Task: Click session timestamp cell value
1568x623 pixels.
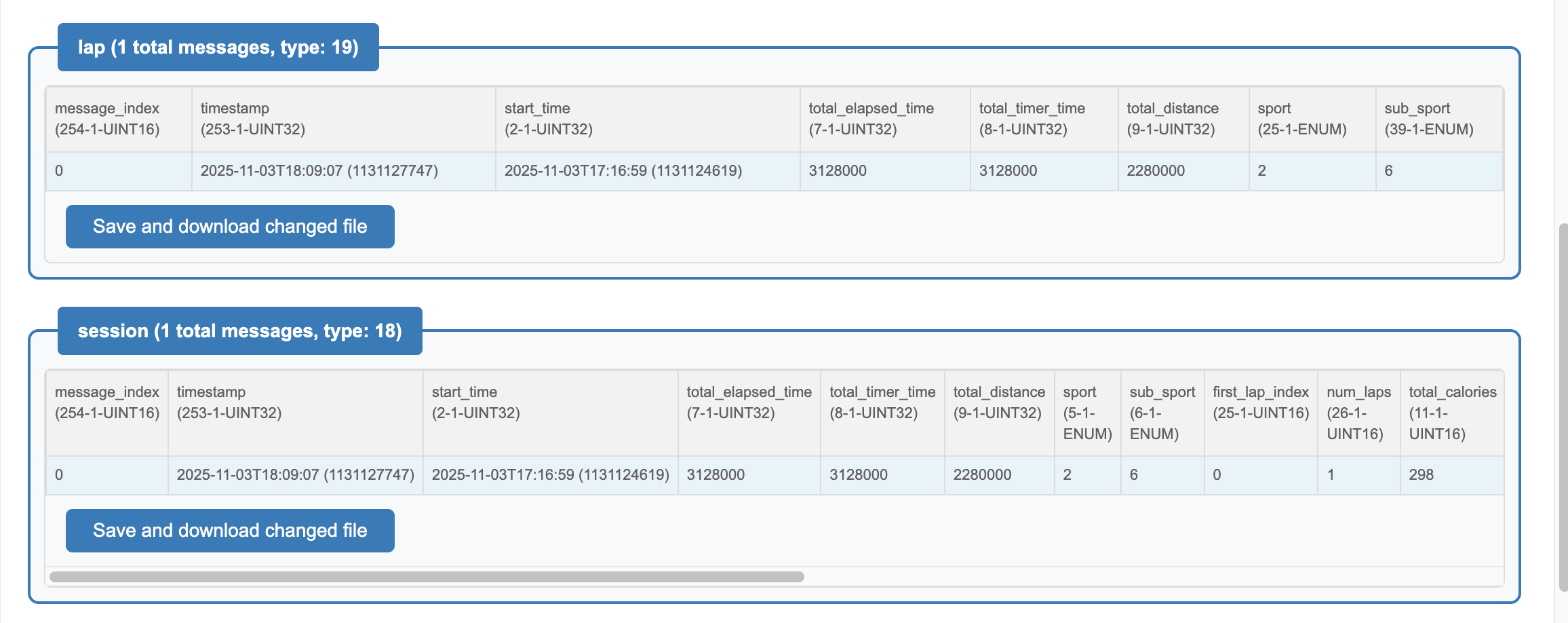Action: tap(296, 475)
